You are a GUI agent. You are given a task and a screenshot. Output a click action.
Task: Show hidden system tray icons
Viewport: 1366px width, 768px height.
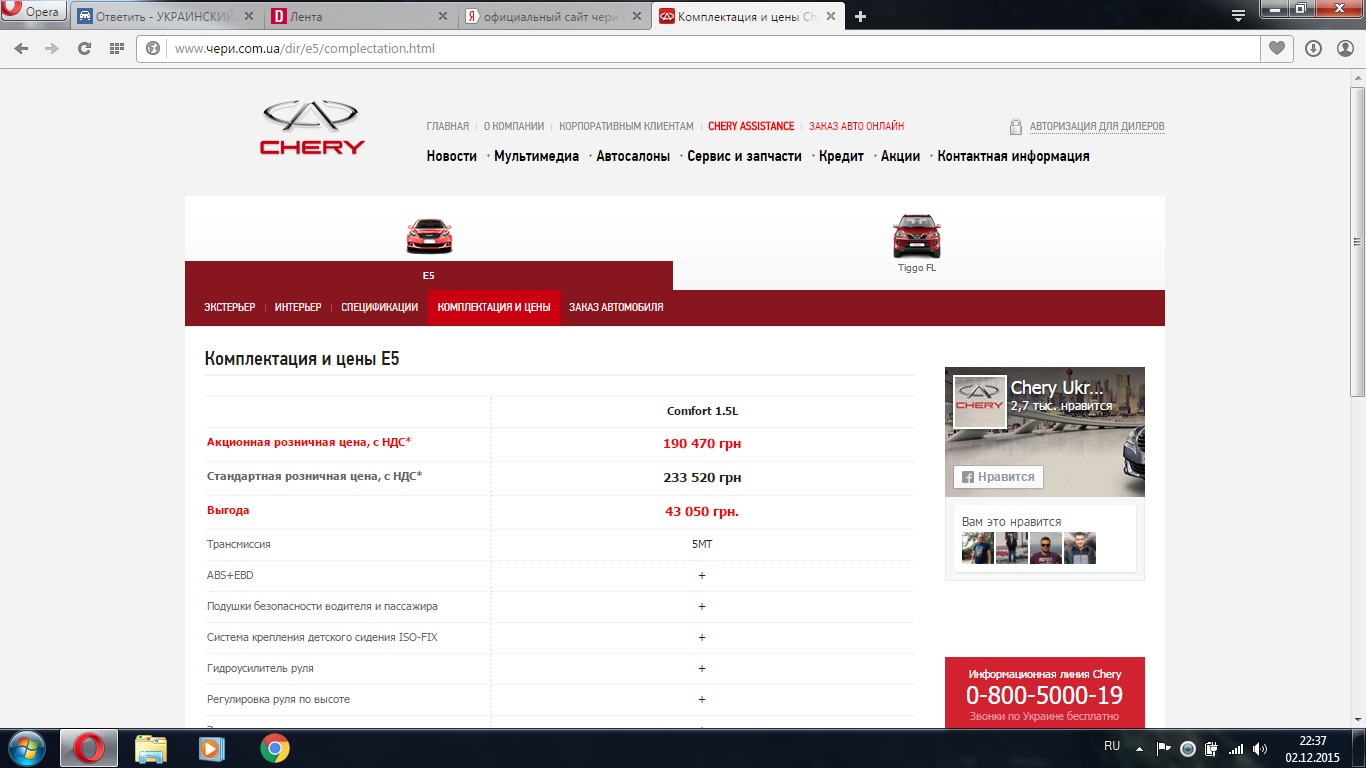1139,748
